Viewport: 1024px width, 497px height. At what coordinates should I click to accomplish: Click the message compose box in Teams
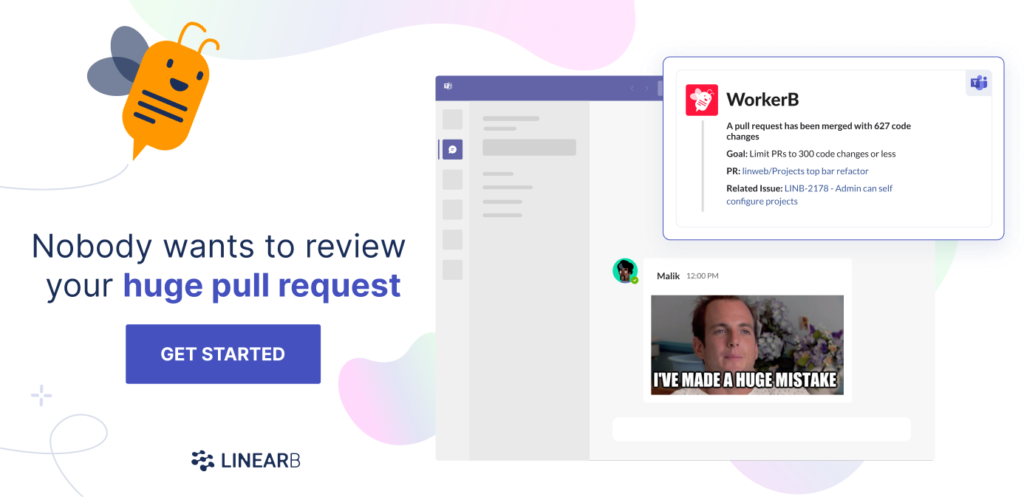point(761,429)
